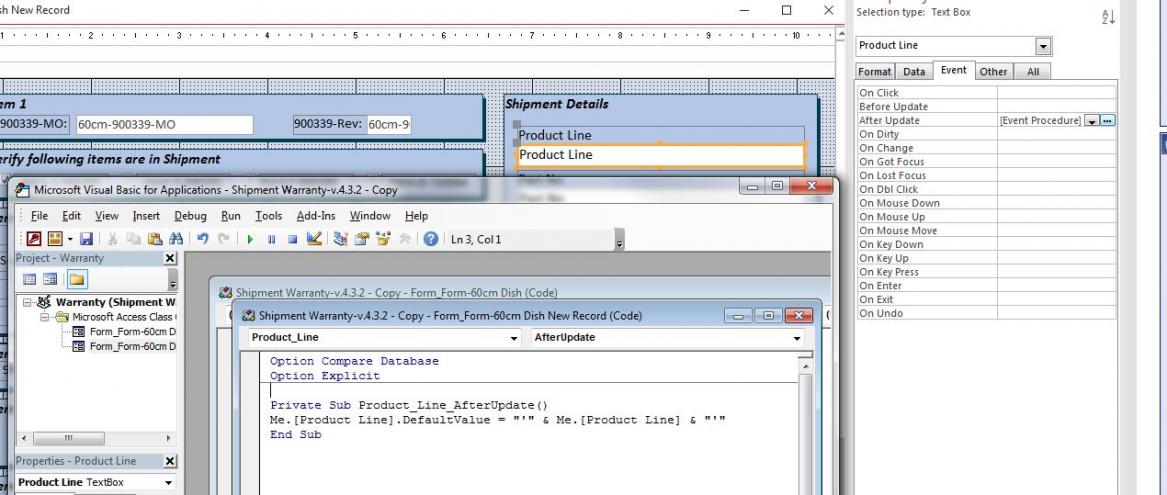Screen dimensions: 1167x495
Task: Click the After Update builder ellipsis button
Action: tap(1107, 121)
